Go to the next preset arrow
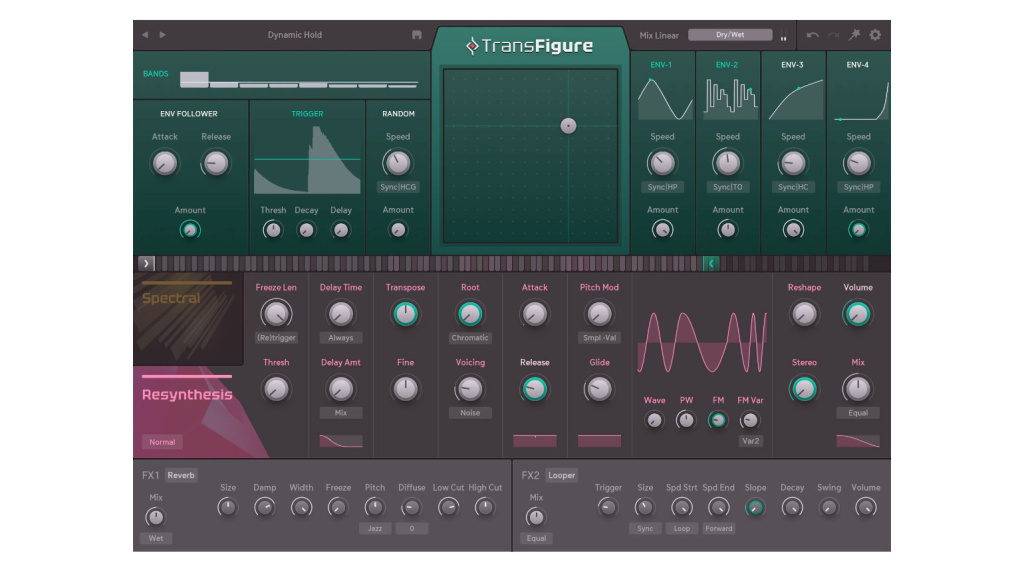 pyautogui.click(x=163, y=35)
